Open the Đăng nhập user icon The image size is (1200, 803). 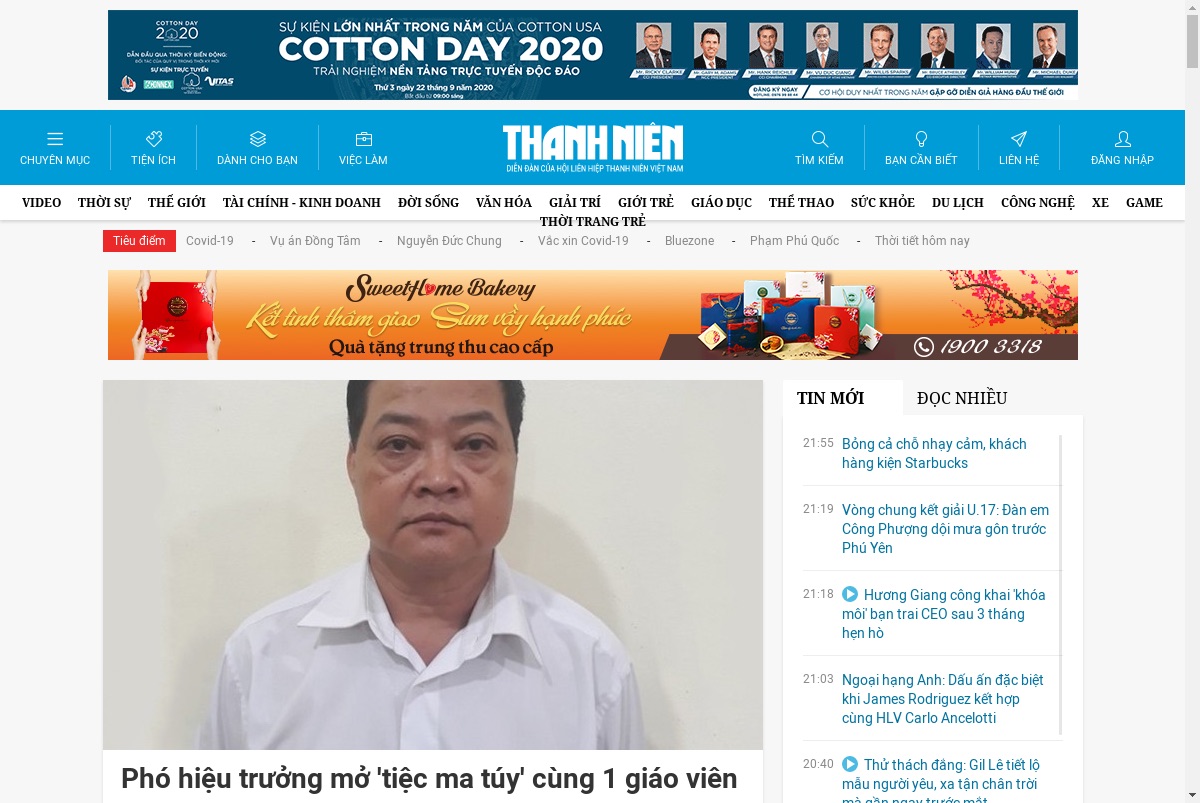(1122, 139)
